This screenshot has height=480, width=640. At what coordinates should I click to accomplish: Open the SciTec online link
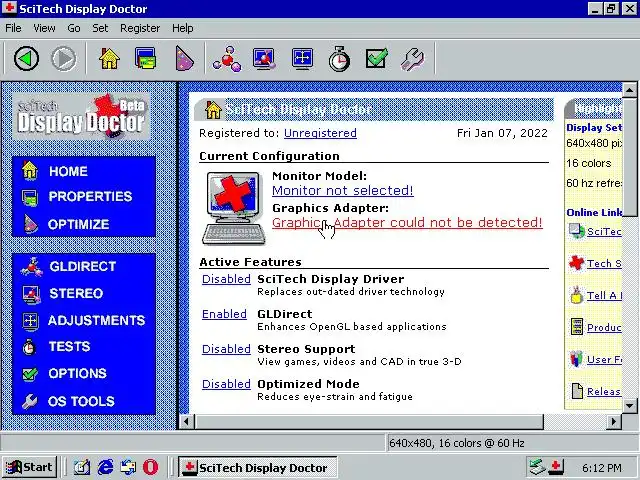(x=604, y=231)
